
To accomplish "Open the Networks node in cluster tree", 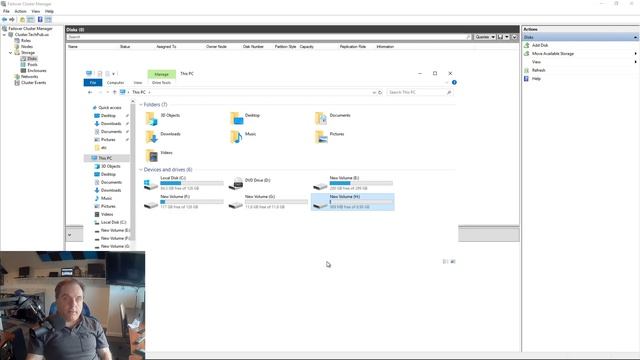I will (x=29, y=76).
